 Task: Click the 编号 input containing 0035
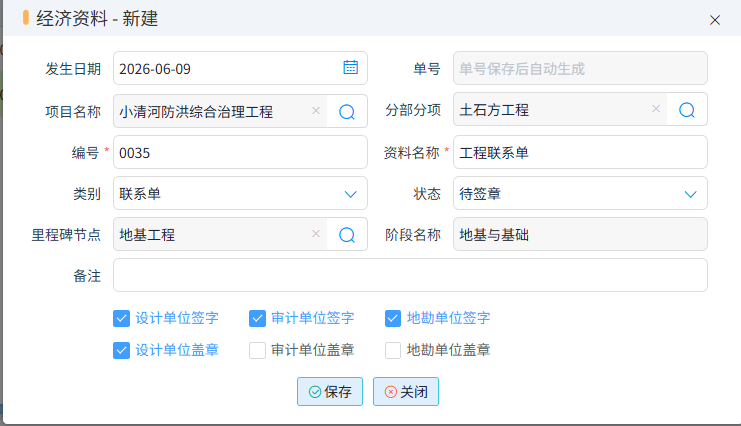(240, 152)
